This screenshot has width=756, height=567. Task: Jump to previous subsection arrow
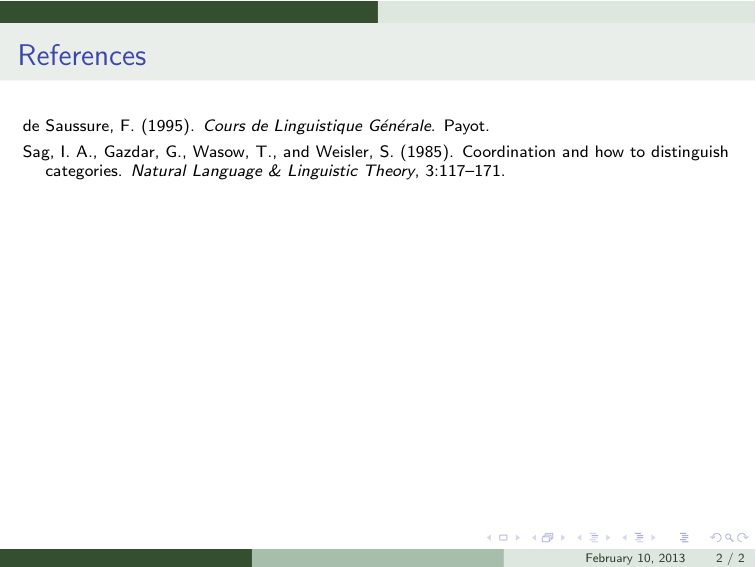(579, 538)
